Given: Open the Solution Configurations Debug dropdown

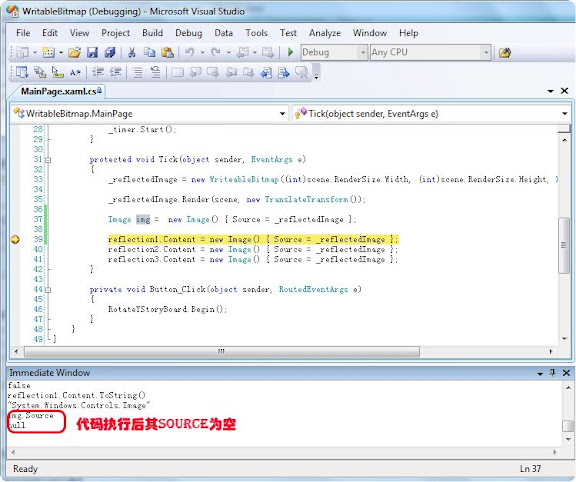Looking at the screenshot, I should (x=363, y=53).
